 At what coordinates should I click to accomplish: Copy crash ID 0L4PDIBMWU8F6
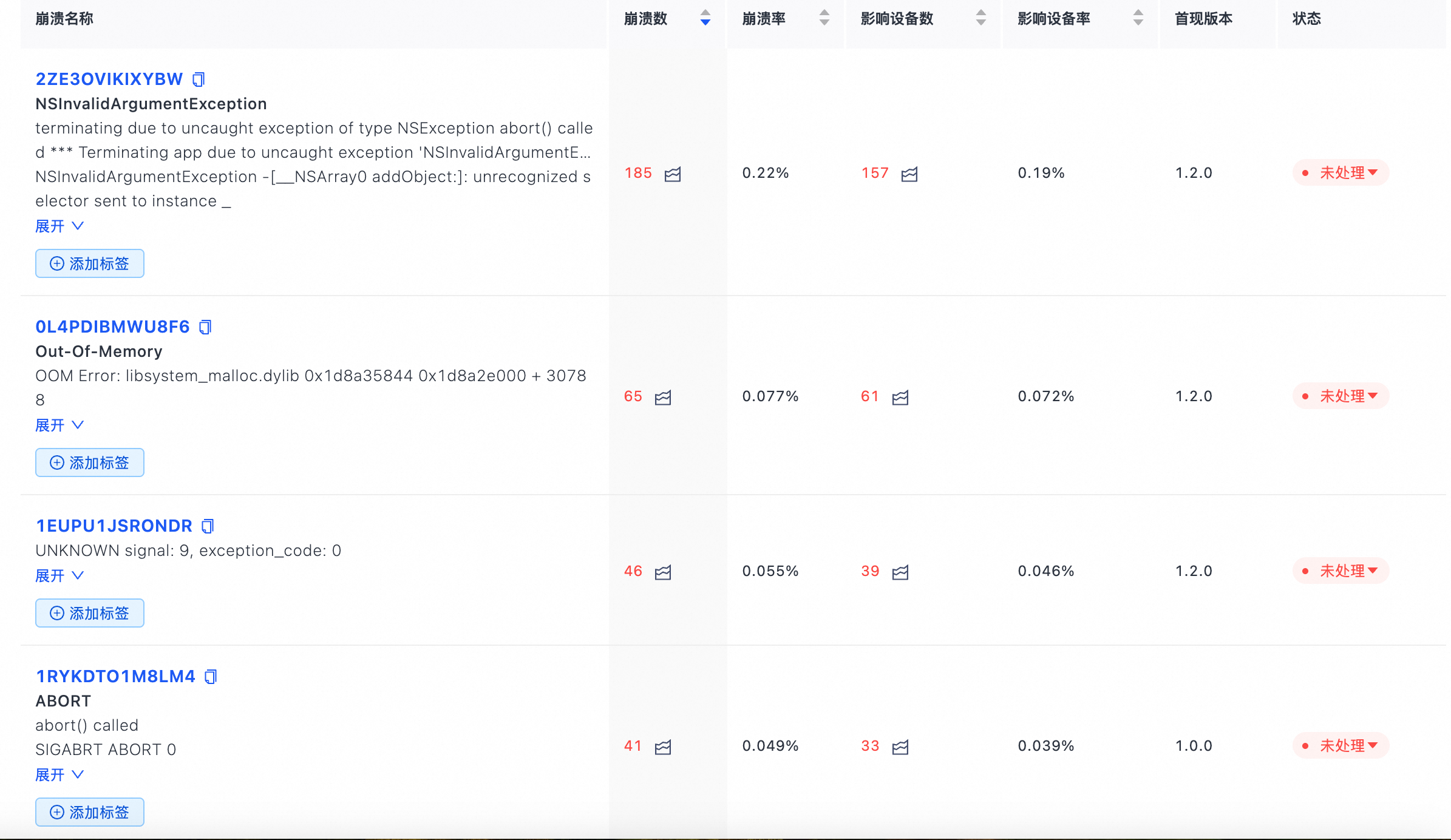pos(205,327)
